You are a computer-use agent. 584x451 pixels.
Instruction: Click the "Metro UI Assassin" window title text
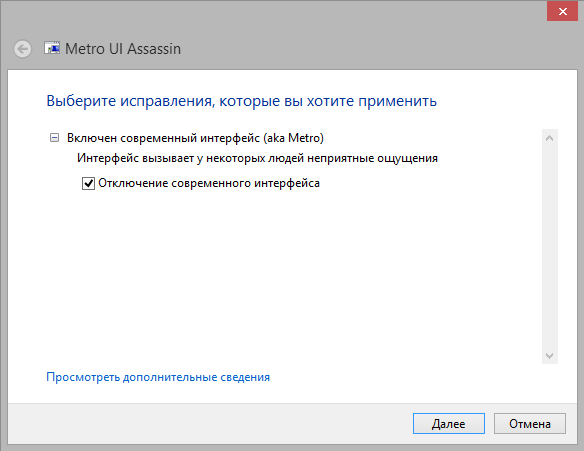coord(123,49)
